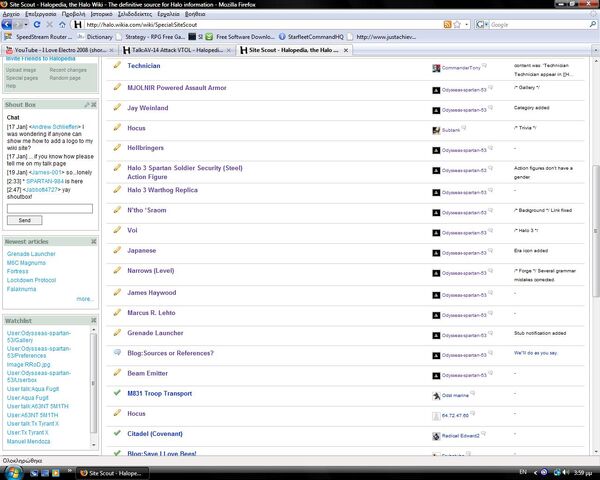The image size is (600, 480).
Task: Open the Narrows (Level) link
Action: 151,271
